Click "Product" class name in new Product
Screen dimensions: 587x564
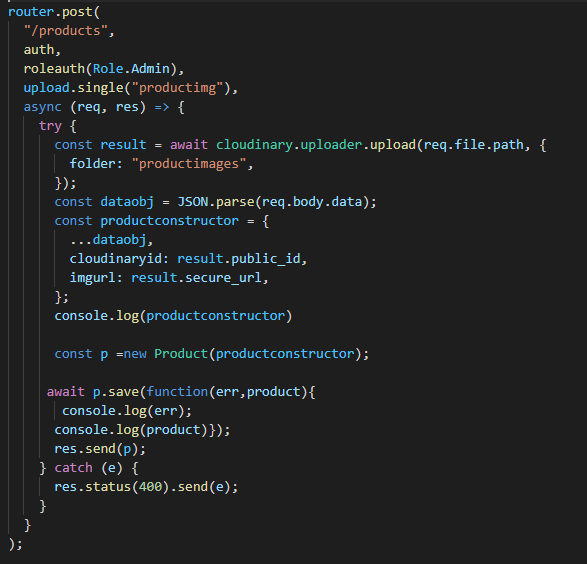click(x=181, y=354)
